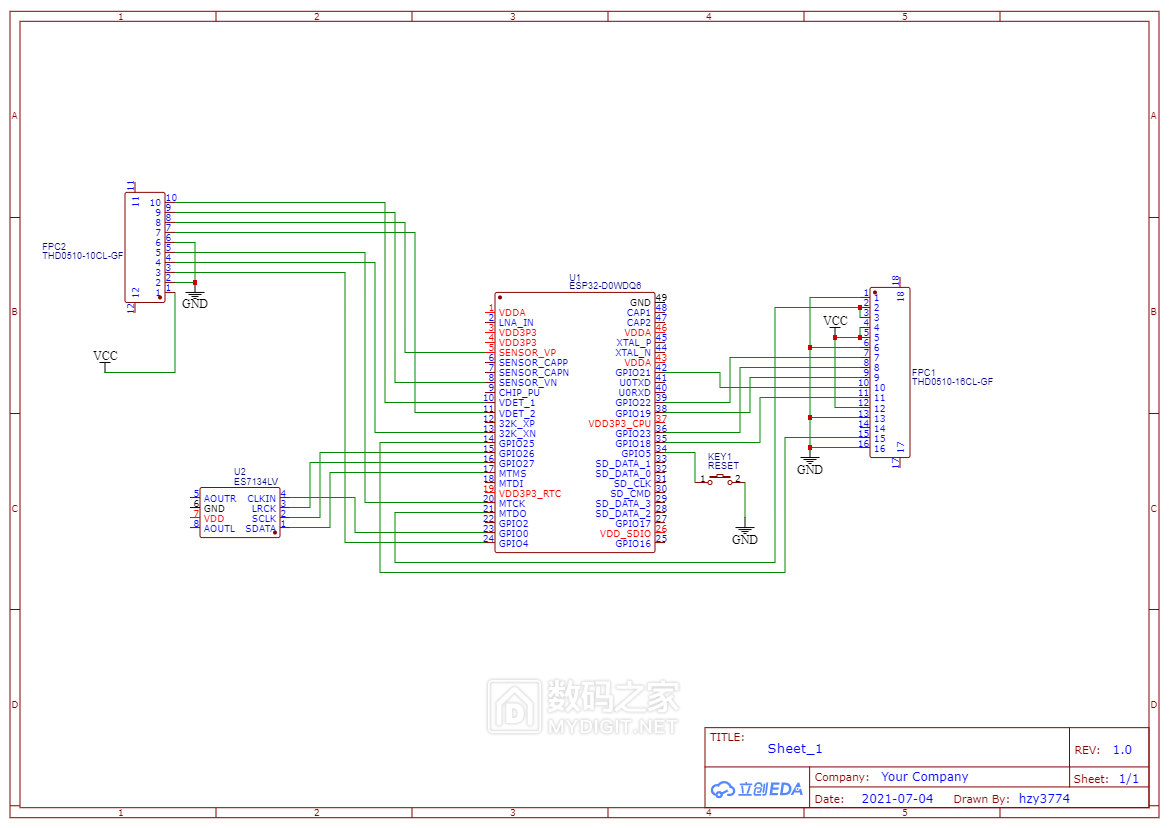The image size is (1169, 828).
Task: Select the CHIP_PU pin on U1
Action: (519, 393)
